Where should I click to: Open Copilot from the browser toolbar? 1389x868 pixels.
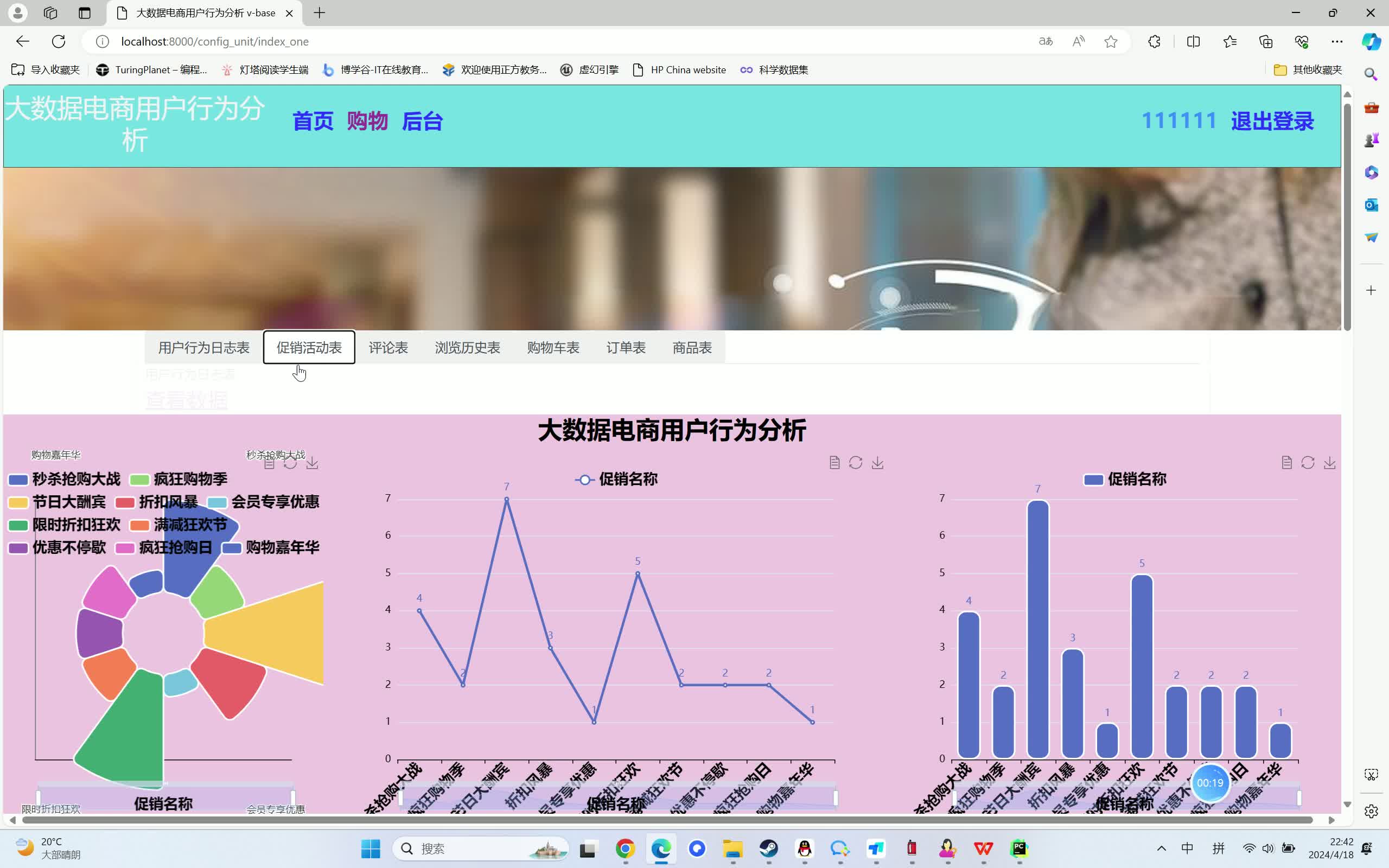(x=1371, y=41)
